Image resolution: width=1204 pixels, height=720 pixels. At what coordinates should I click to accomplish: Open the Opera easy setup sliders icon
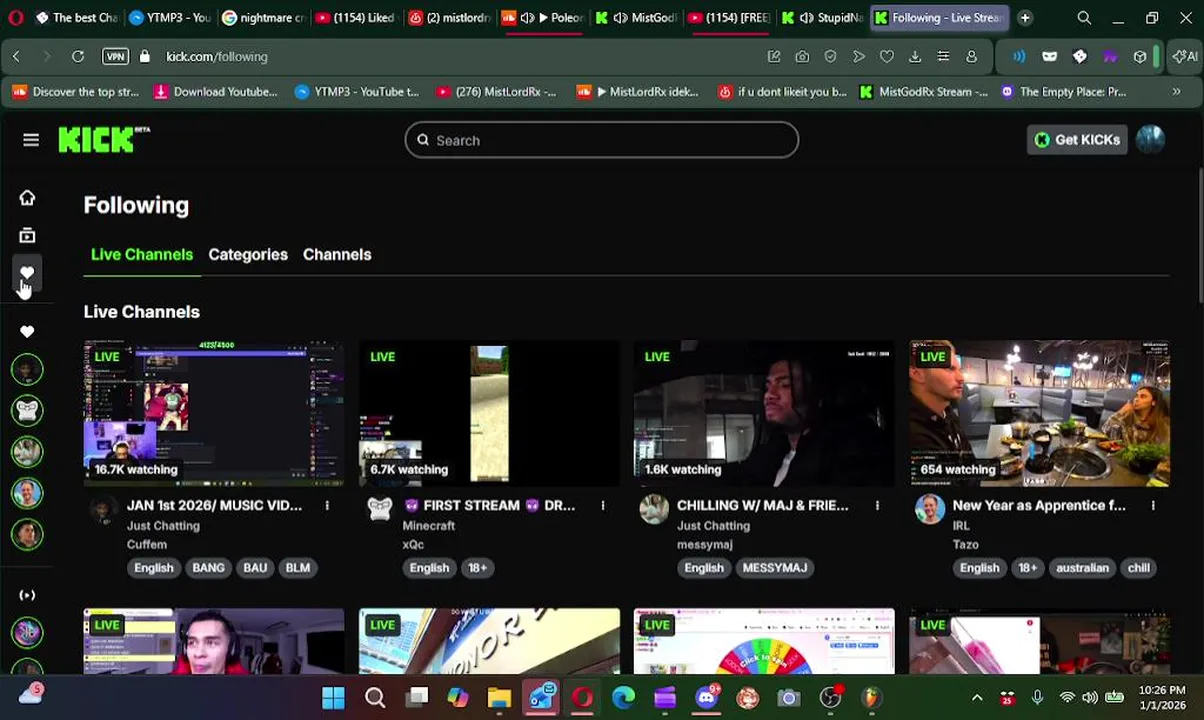click(x=943, y=57)
